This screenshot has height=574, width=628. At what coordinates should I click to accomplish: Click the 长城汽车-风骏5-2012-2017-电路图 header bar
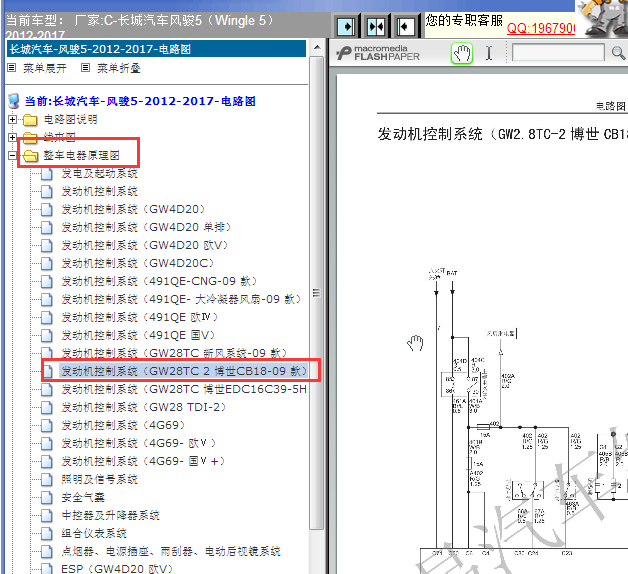pos(157,49)
